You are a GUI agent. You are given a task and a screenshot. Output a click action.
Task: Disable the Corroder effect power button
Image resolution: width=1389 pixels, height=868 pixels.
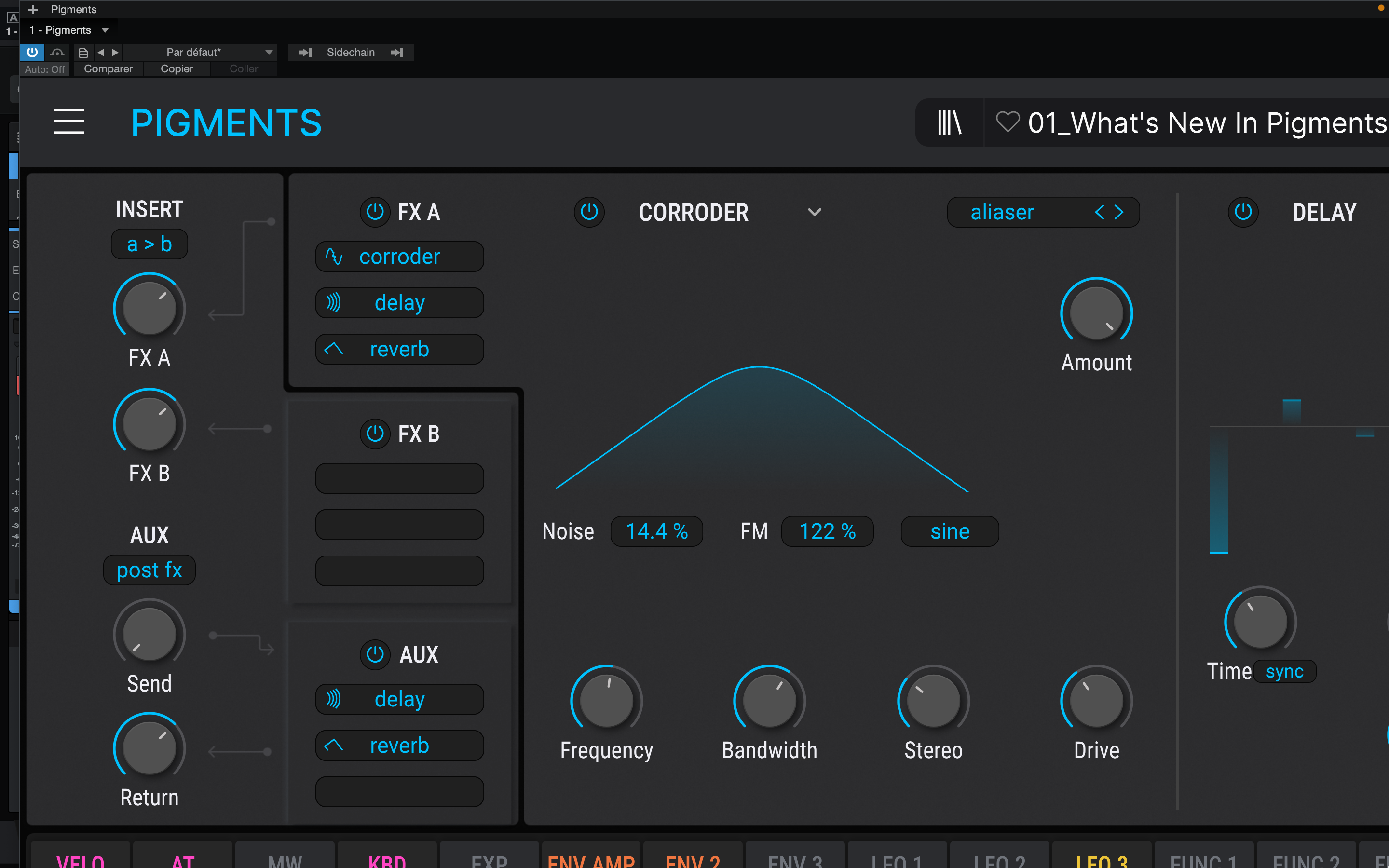[x=589, y=212]
